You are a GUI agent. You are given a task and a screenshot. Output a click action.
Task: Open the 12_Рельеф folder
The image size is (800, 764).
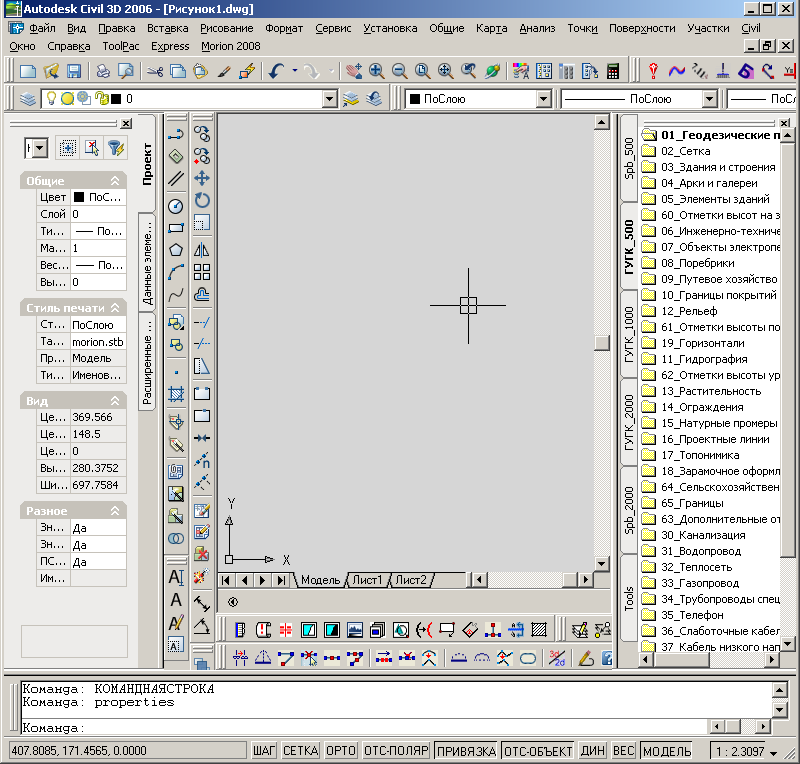[x=689, y=311]
